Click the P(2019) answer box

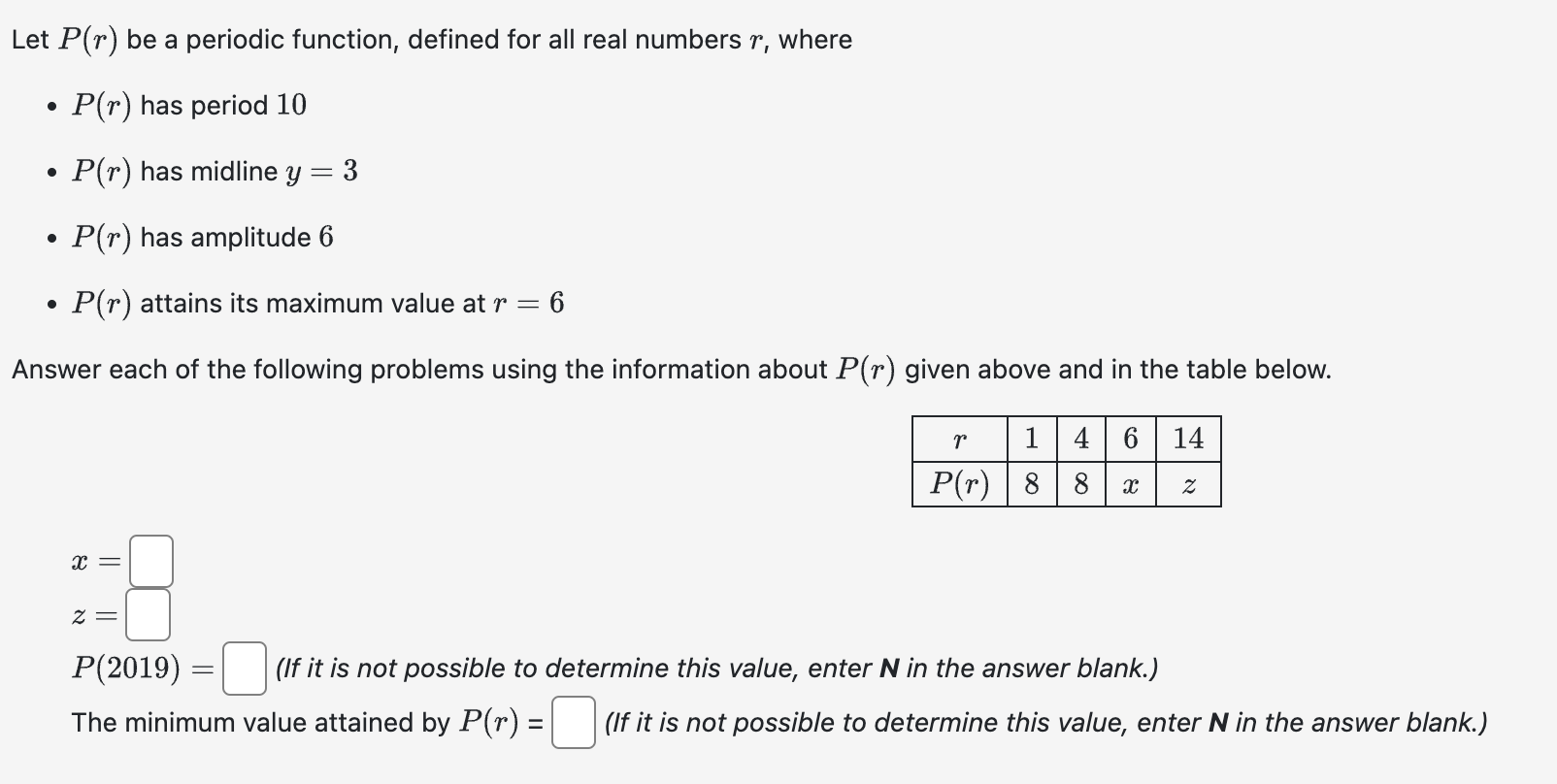point(244,669)
